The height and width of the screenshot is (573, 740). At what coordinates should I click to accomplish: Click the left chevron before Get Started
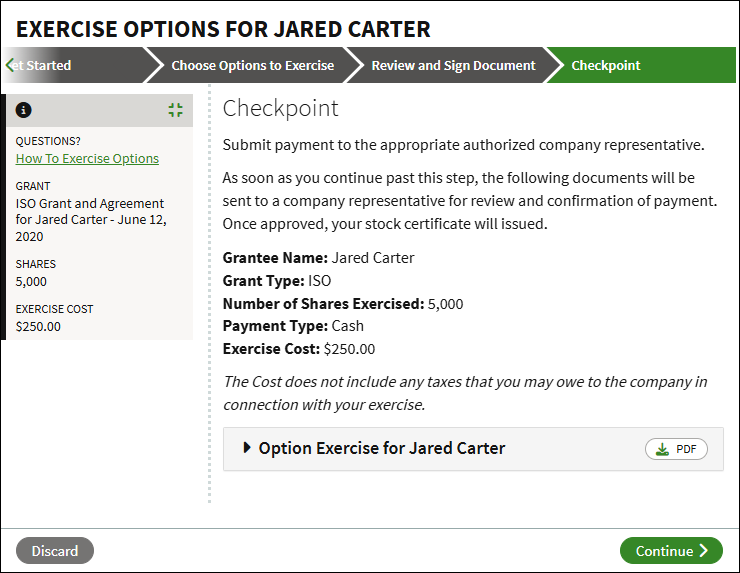9,65
